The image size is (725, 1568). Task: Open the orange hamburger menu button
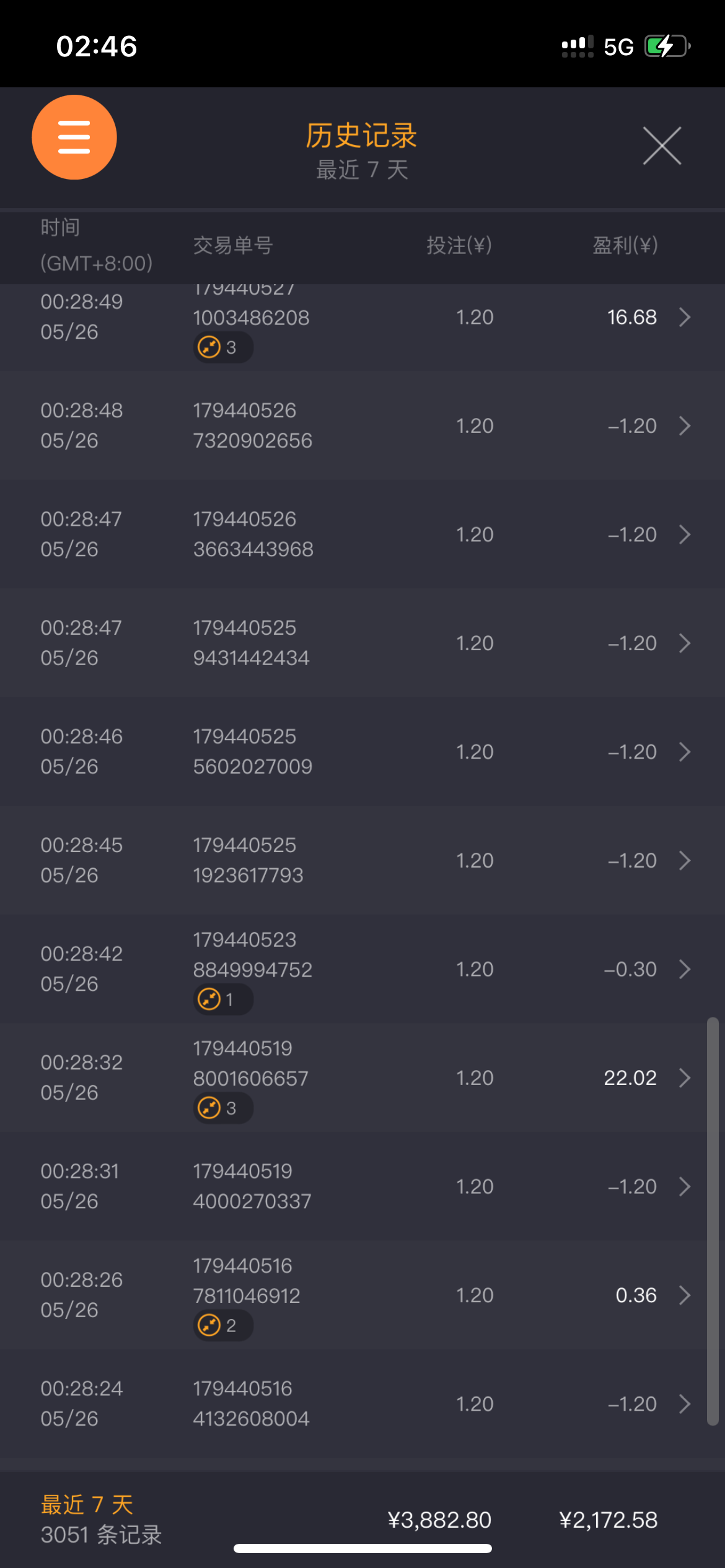tap(74, 137)
